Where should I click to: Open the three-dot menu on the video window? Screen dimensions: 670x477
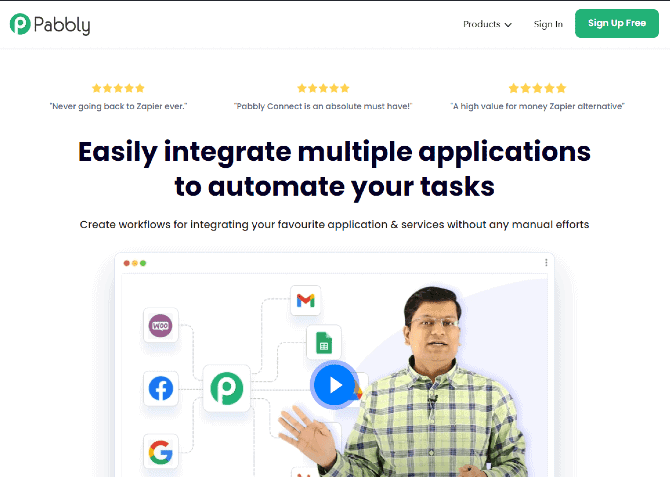click(546, 262)
